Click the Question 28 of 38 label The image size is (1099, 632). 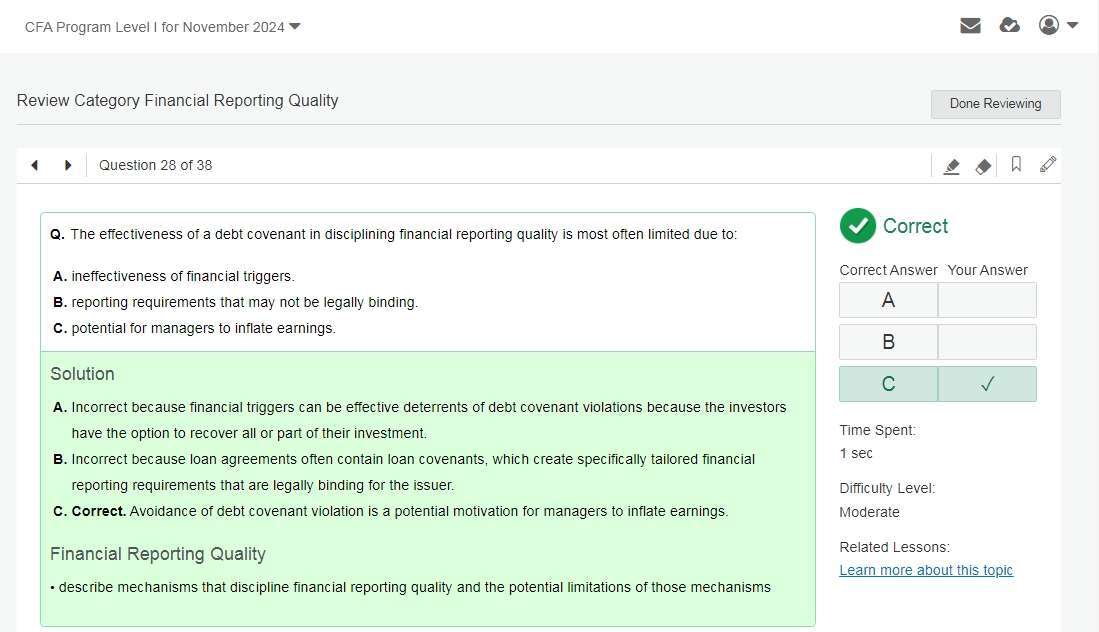155,165
